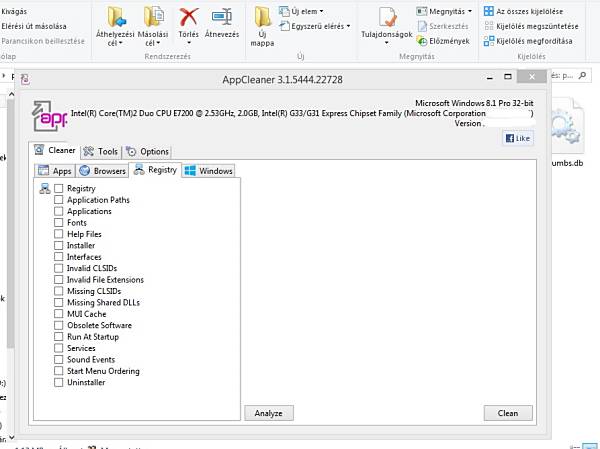Screen dimensions: 600x449
Task: Click the Registry tree root icon
Action: coord(45,188)
